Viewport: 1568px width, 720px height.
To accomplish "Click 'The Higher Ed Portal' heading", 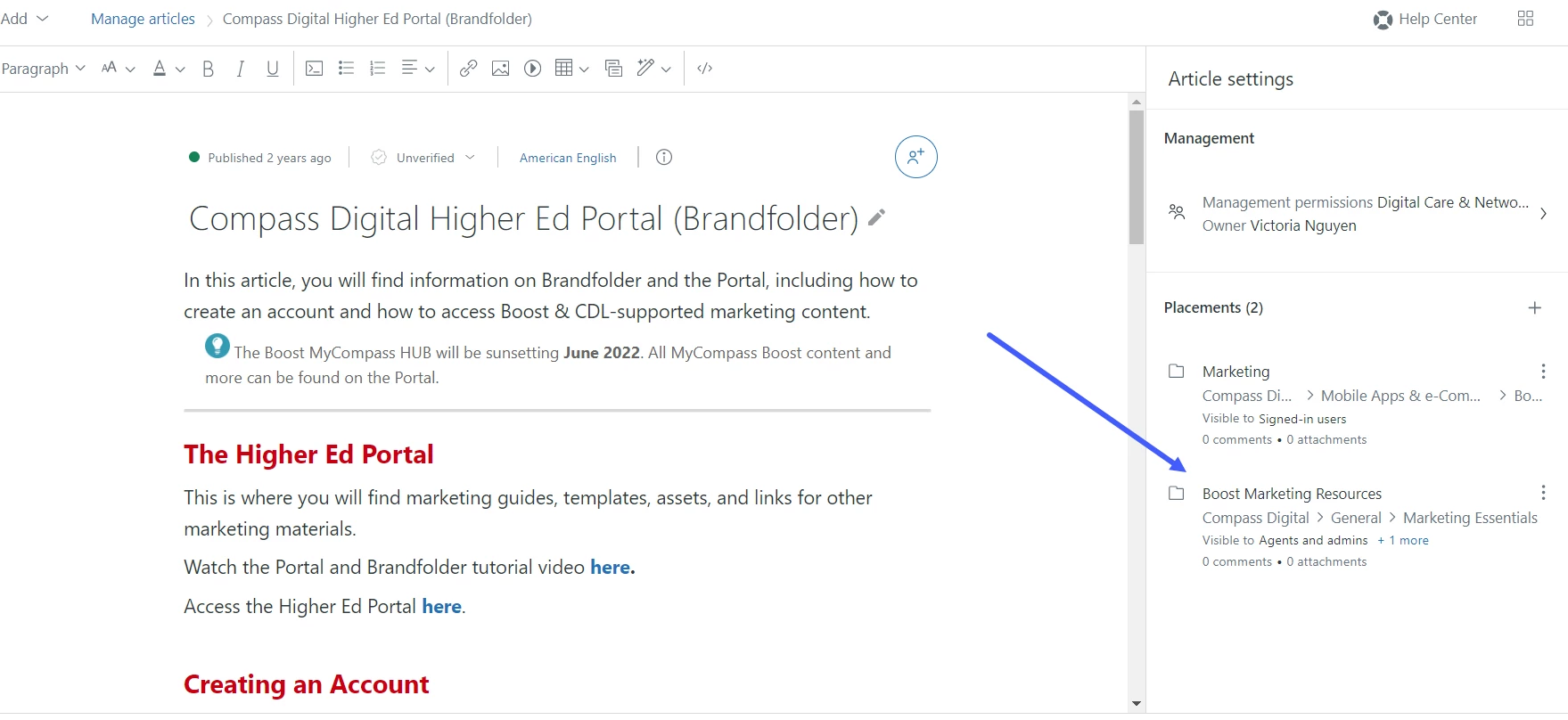I will coord(308,454).
